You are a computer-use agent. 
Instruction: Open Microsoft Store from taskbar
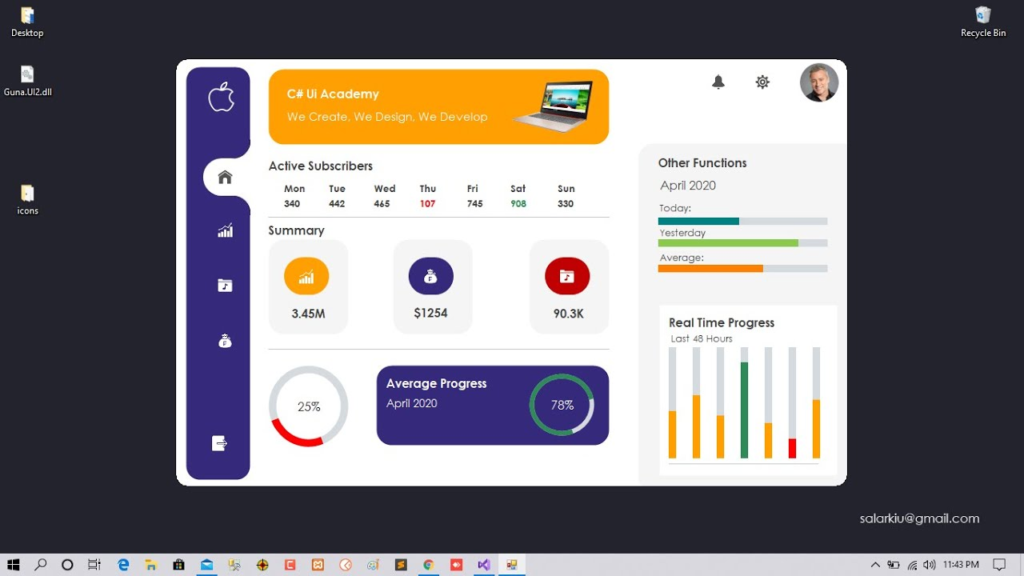[x=178, y=565]
